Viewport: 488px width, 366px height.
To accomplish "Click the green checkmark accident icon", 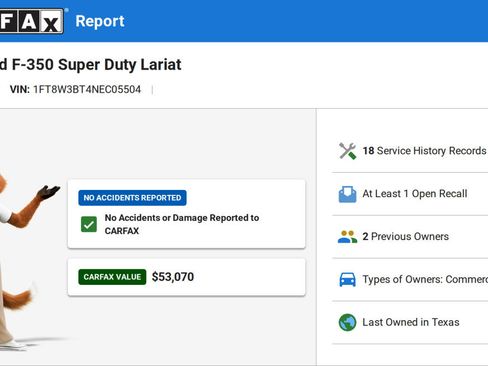I will [89, 224].
